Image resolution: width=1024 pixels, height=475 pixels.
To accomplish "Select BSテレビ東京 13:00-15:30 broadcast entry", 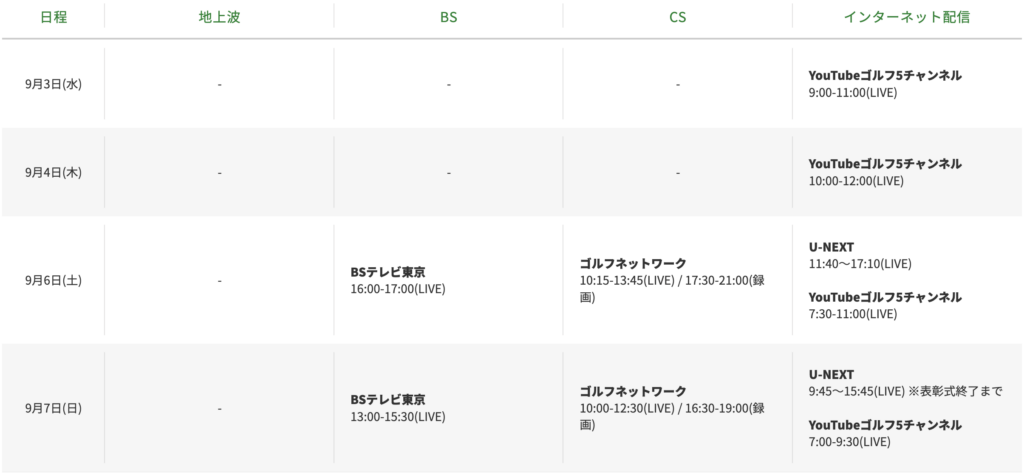I will 390,399.
